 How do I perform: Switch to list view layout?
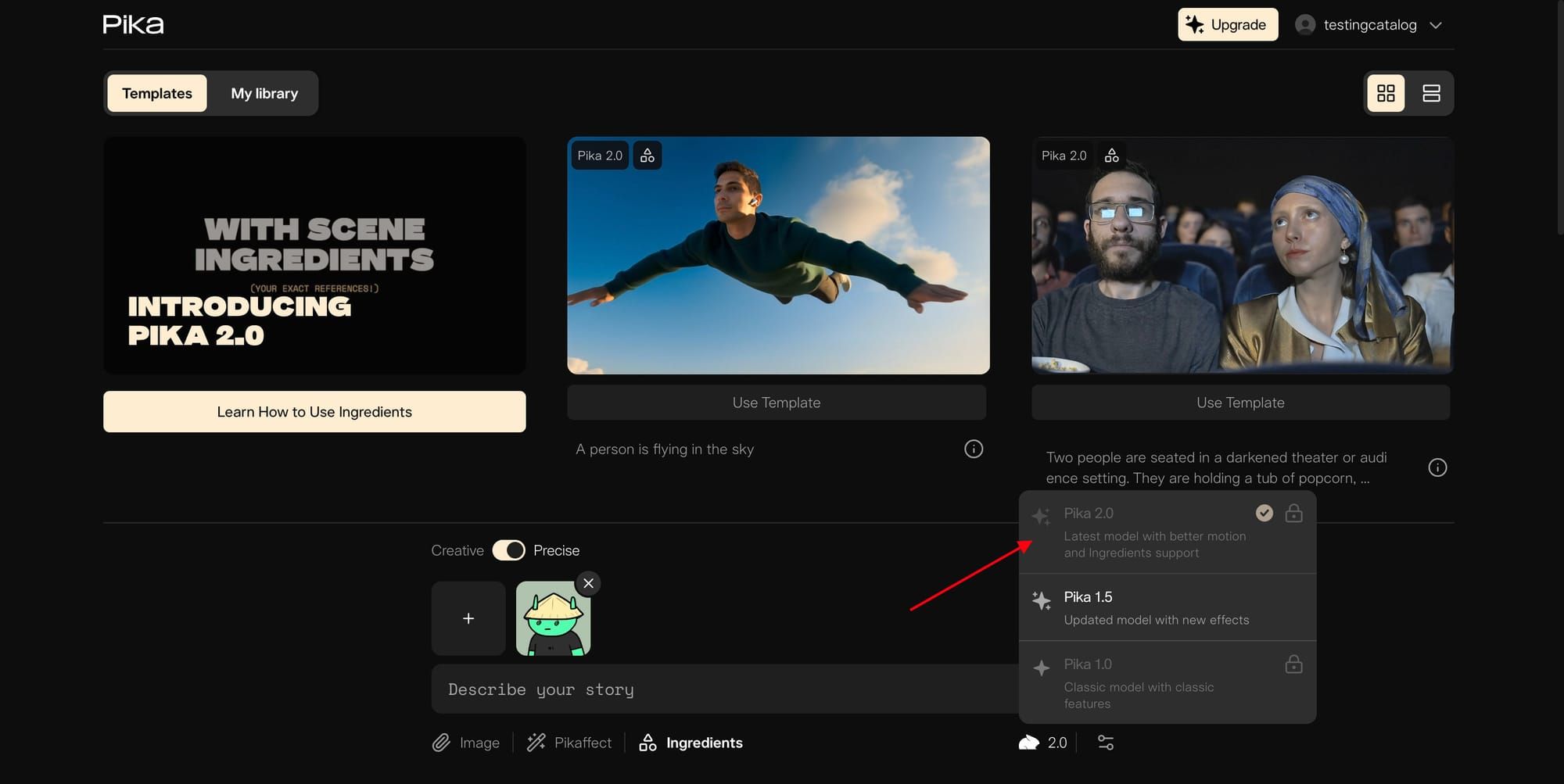pyautogui.click(x=1431, y=93)
